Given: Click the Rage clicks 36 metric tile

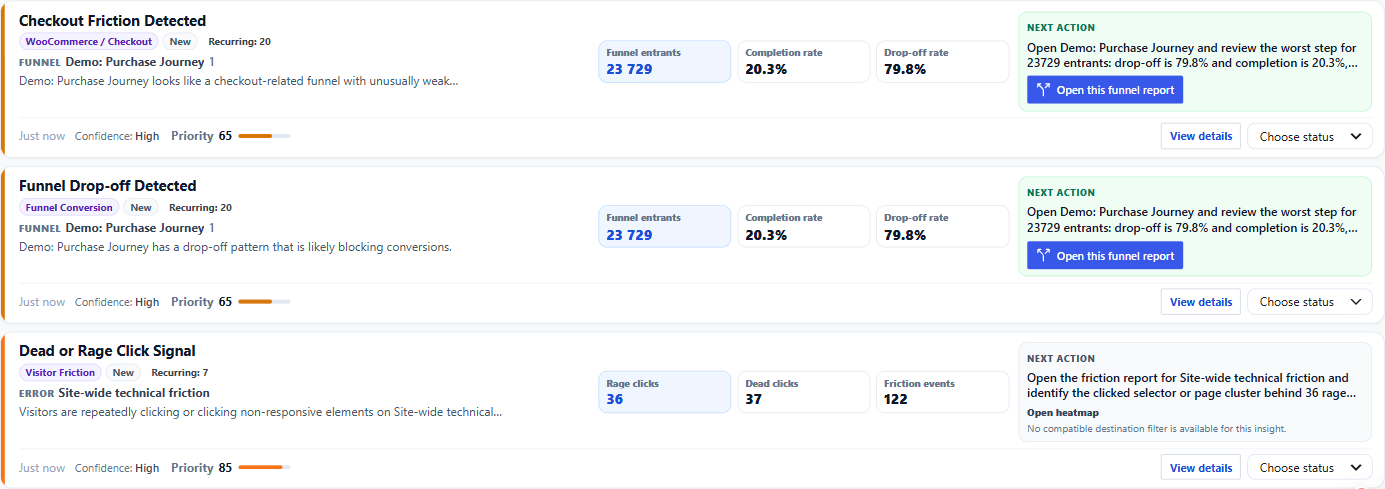Looking at the screenshot, I should [665, 392].
